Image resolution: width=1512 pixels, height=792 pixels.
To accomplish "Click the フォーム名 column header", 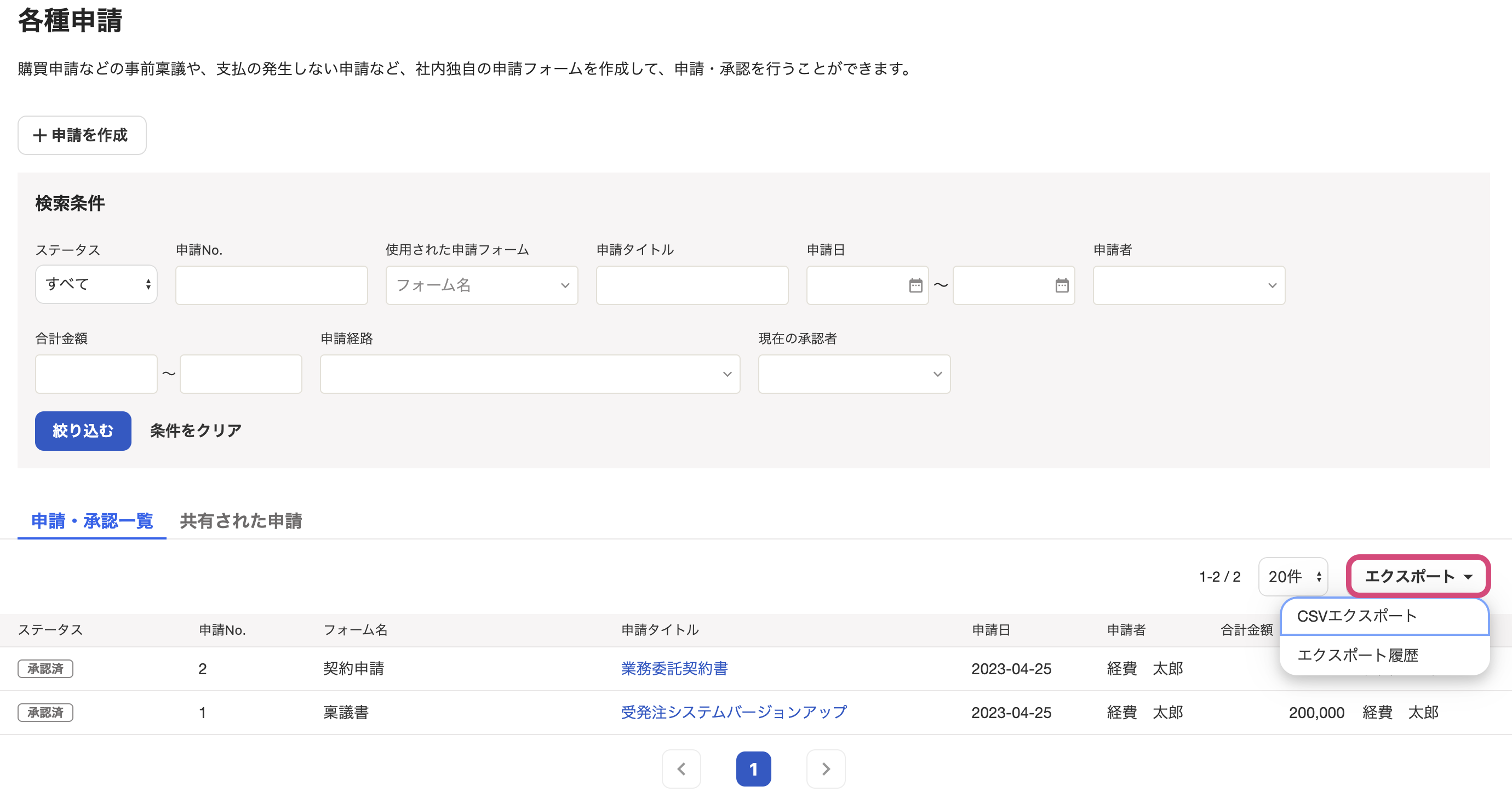I will click(355, 630).
